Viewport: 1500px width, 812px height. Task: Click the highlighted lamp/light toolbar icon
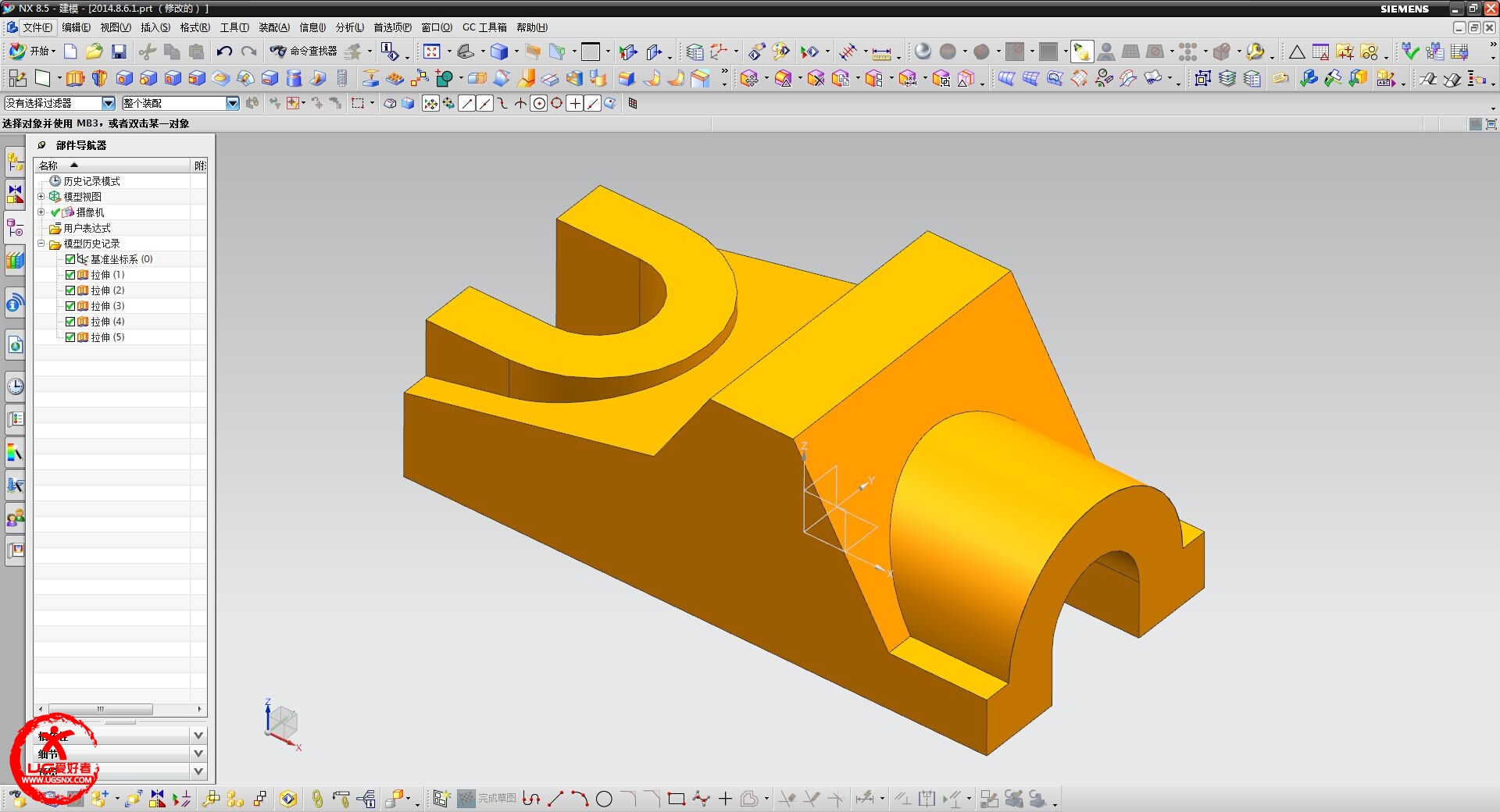point(1081,52)
